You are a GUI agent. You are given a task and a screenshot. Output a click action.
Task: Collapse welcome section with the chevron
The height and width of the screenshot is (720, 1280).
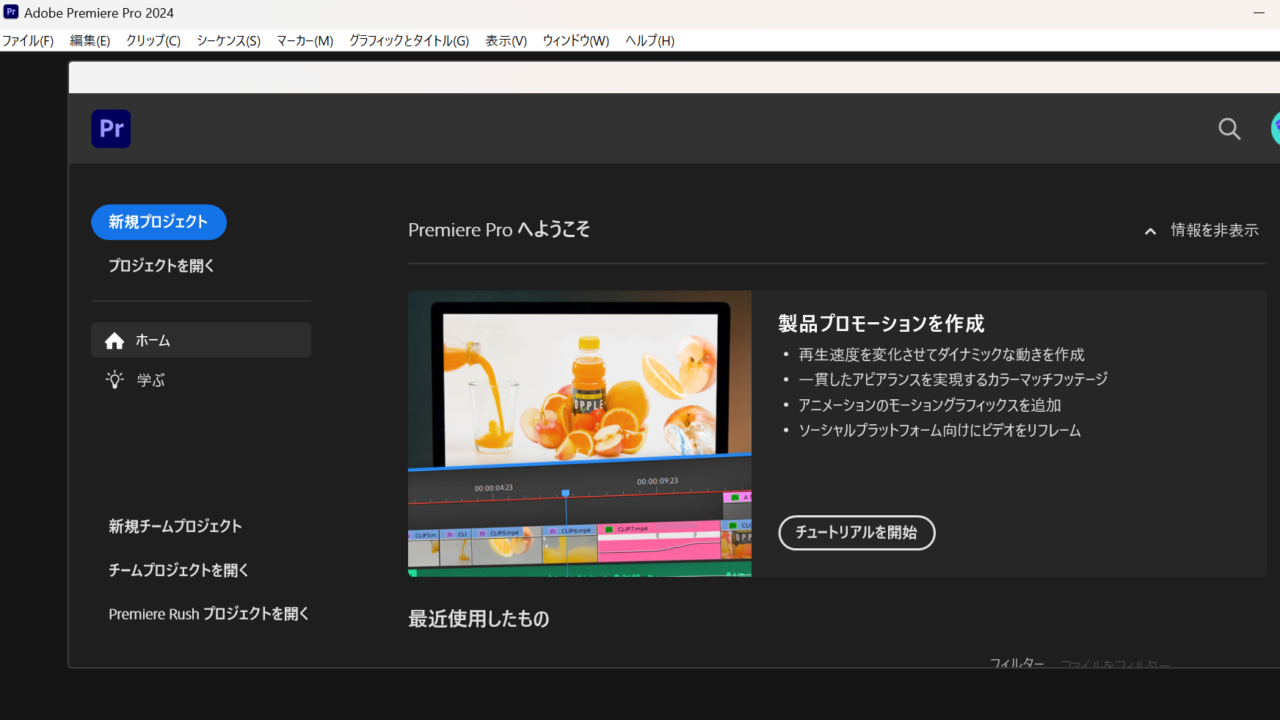1150,231
